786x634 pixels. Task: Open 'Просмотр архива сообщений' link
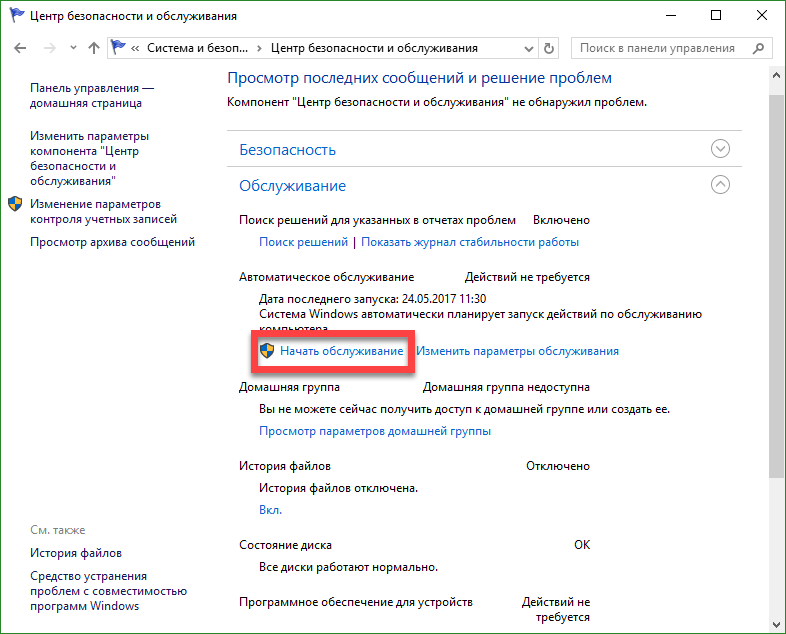point(112,242)
